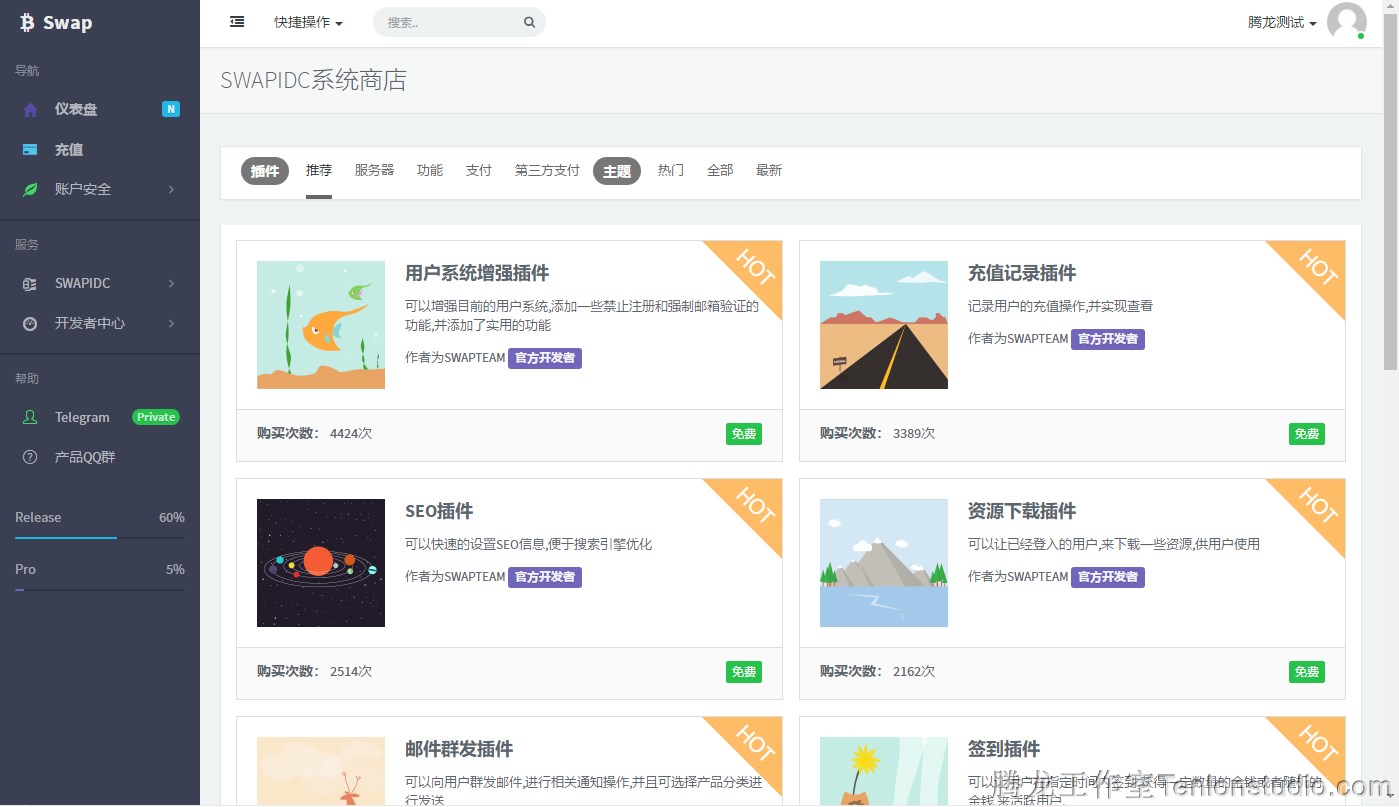Click the 仪表盘 home icon

pyautogui.click(x=30, y=110)
